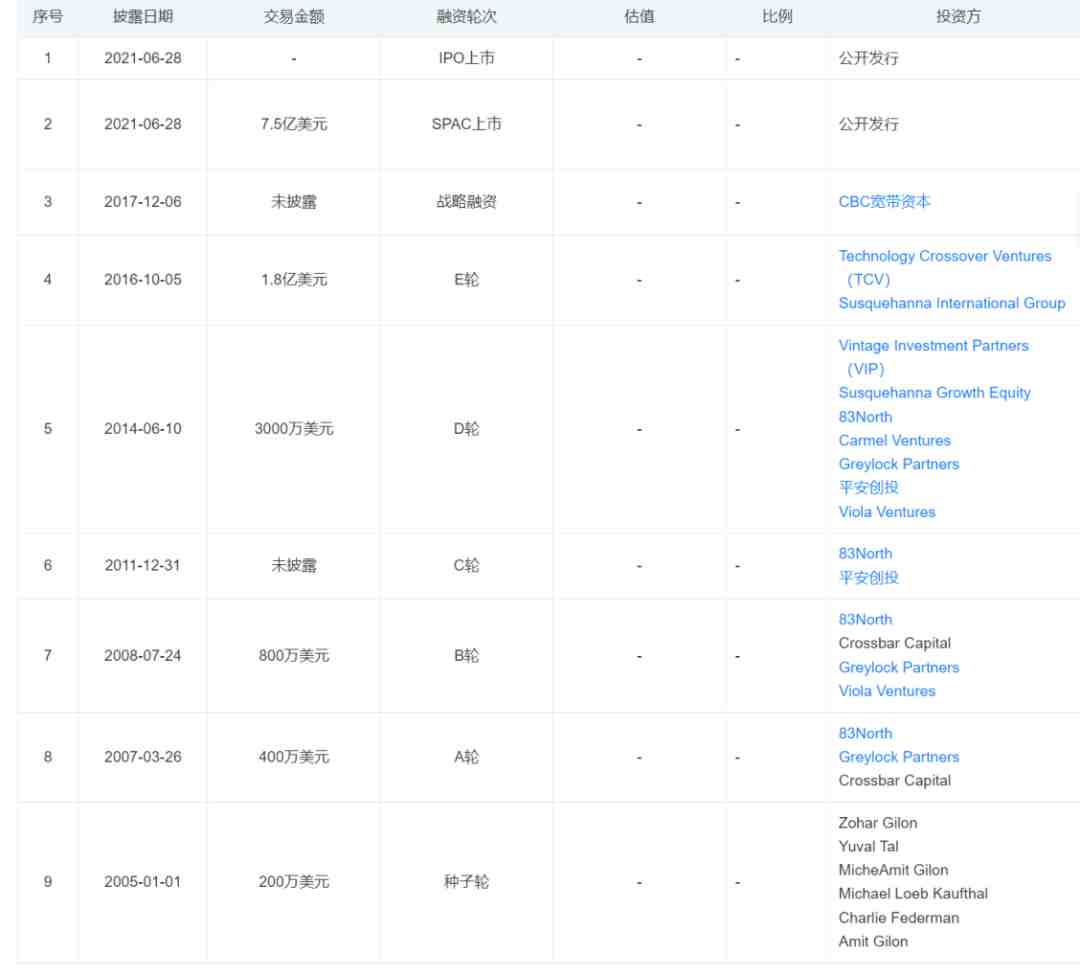
Task: Select the A轮 round cell
Action: pyautogui.click(x=466, y=757)
